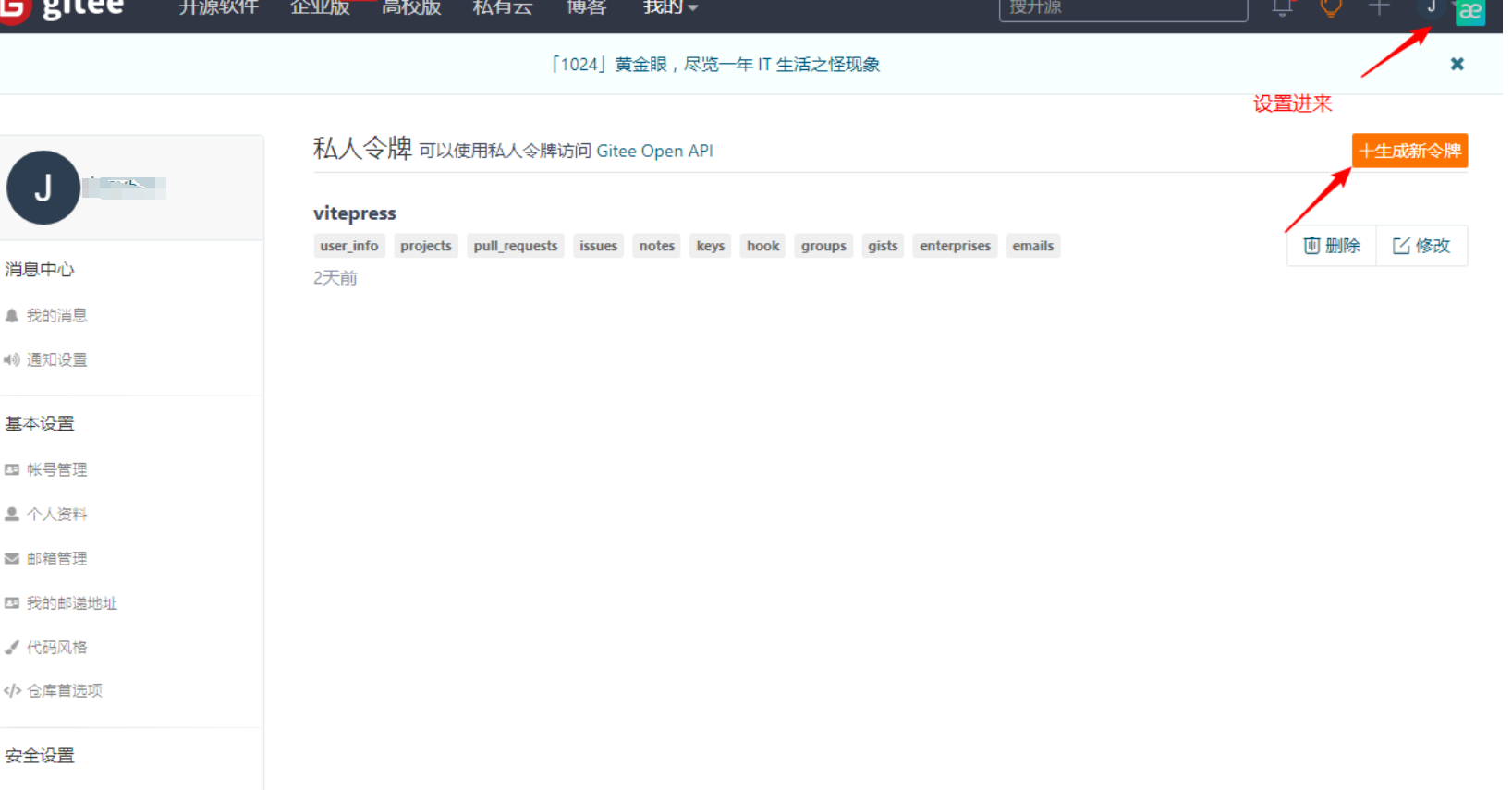Click the lightbulb icon in the header
Image resolution: width=1512 pixels, height=790 pixels.
1331,8
